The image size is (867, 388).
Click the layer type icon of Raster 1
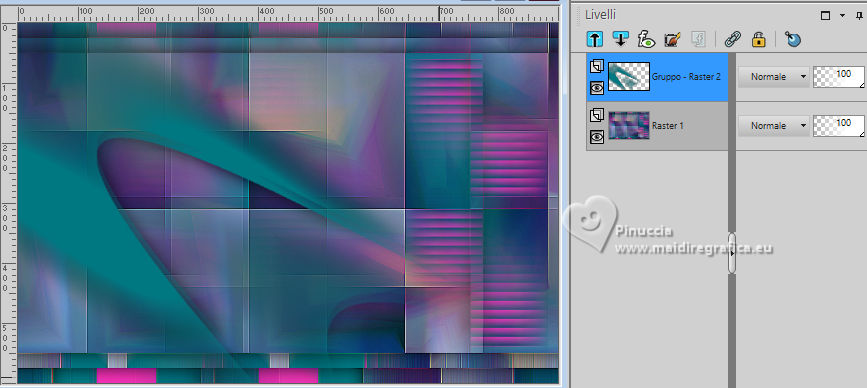pyautogui.click(x=597, y=116)
